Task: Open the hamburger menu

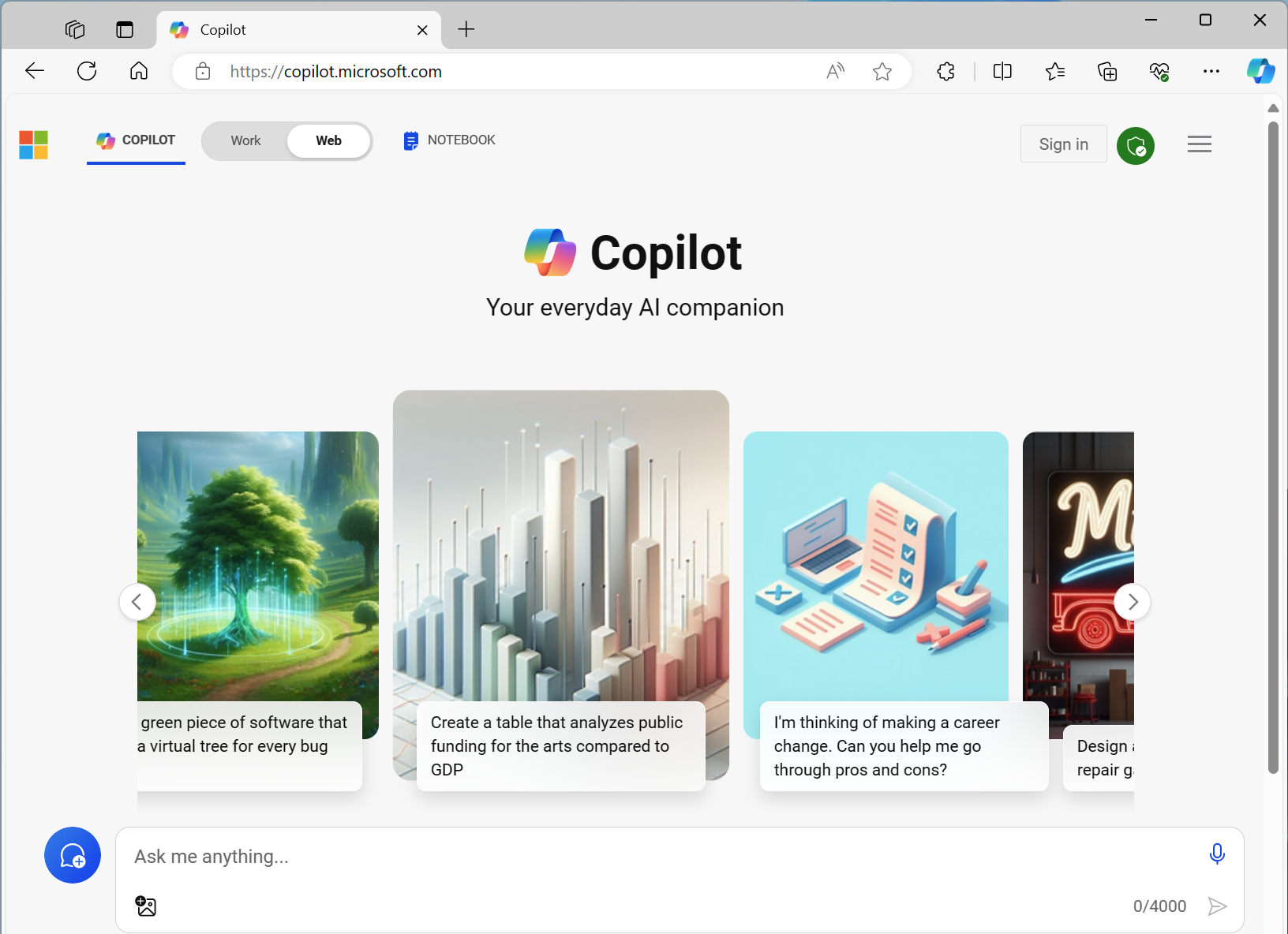Action: pyautogui.click(x=1200, y=144)
